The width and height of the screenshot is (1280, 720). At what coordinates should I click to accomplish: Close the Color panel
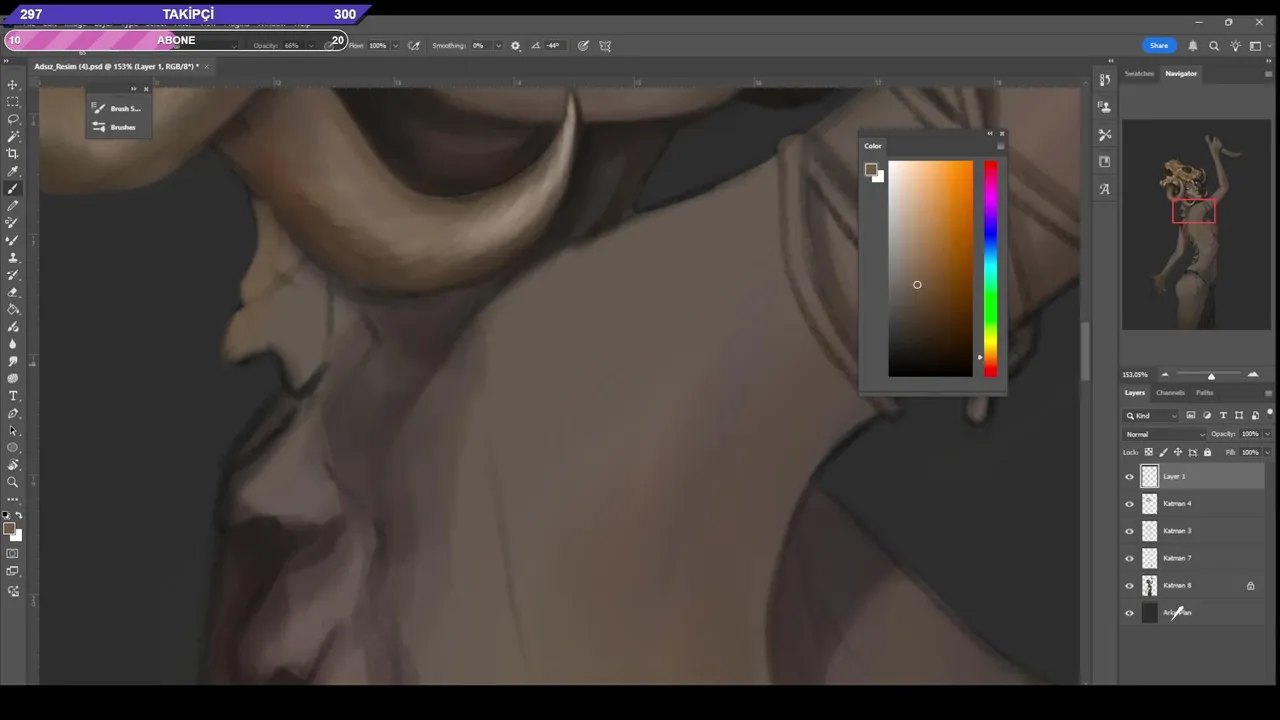[1002, 133]
